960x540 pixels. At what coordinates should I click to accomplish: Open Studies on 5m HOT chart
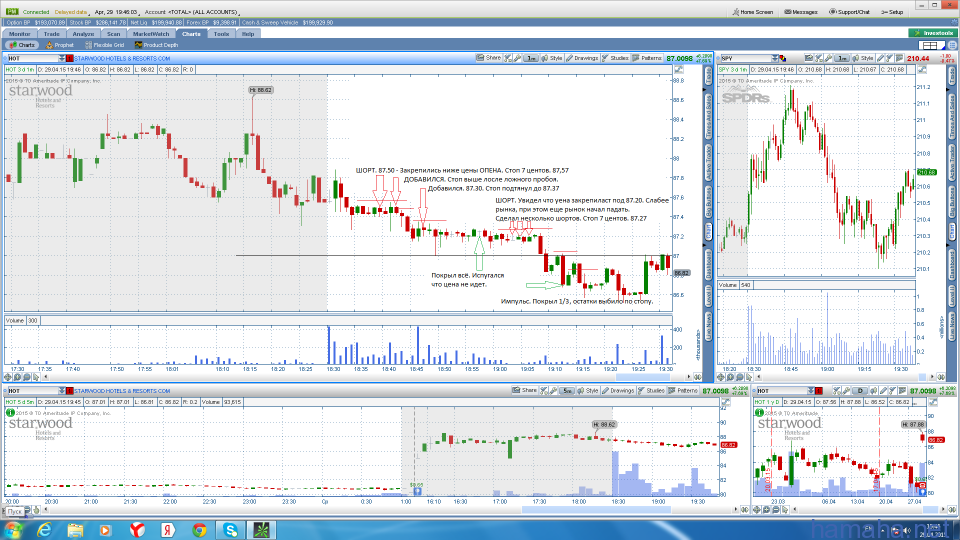point(651,391)
